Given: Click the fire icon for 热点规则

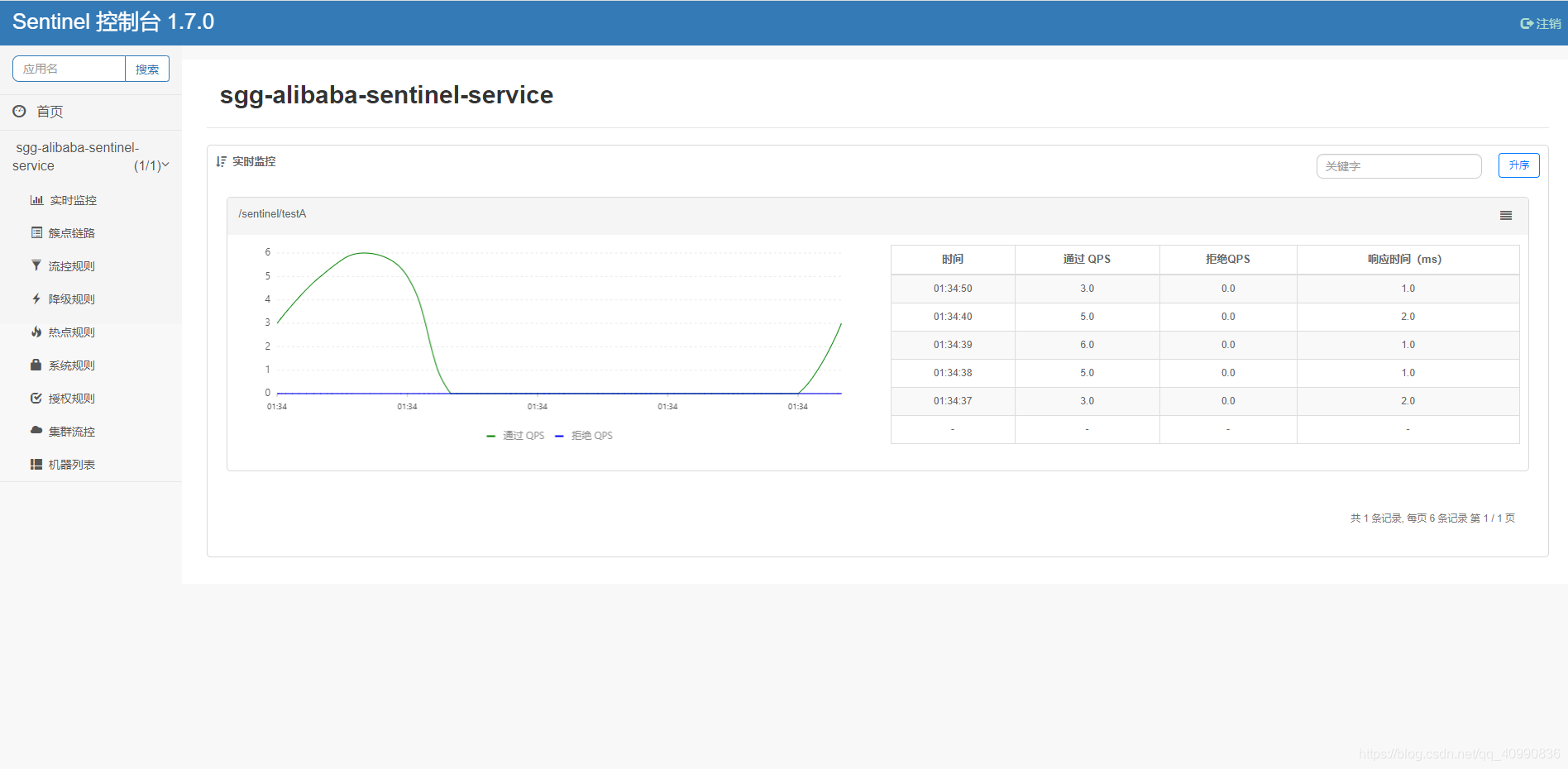Looking at the screenshot, I should tap(36, 332).
